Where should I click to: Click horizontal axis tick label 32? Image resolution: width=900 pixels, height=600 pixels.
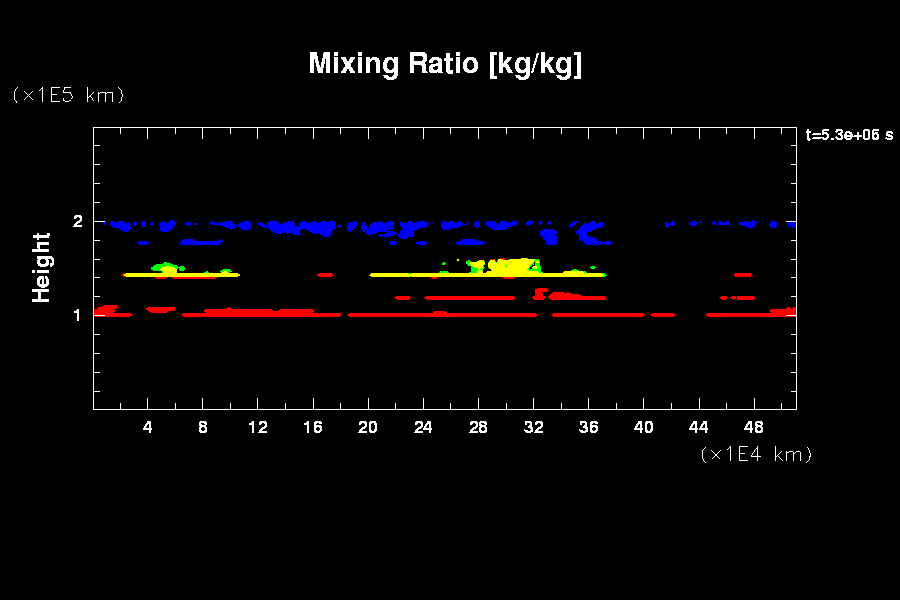(x=533, y=427)
